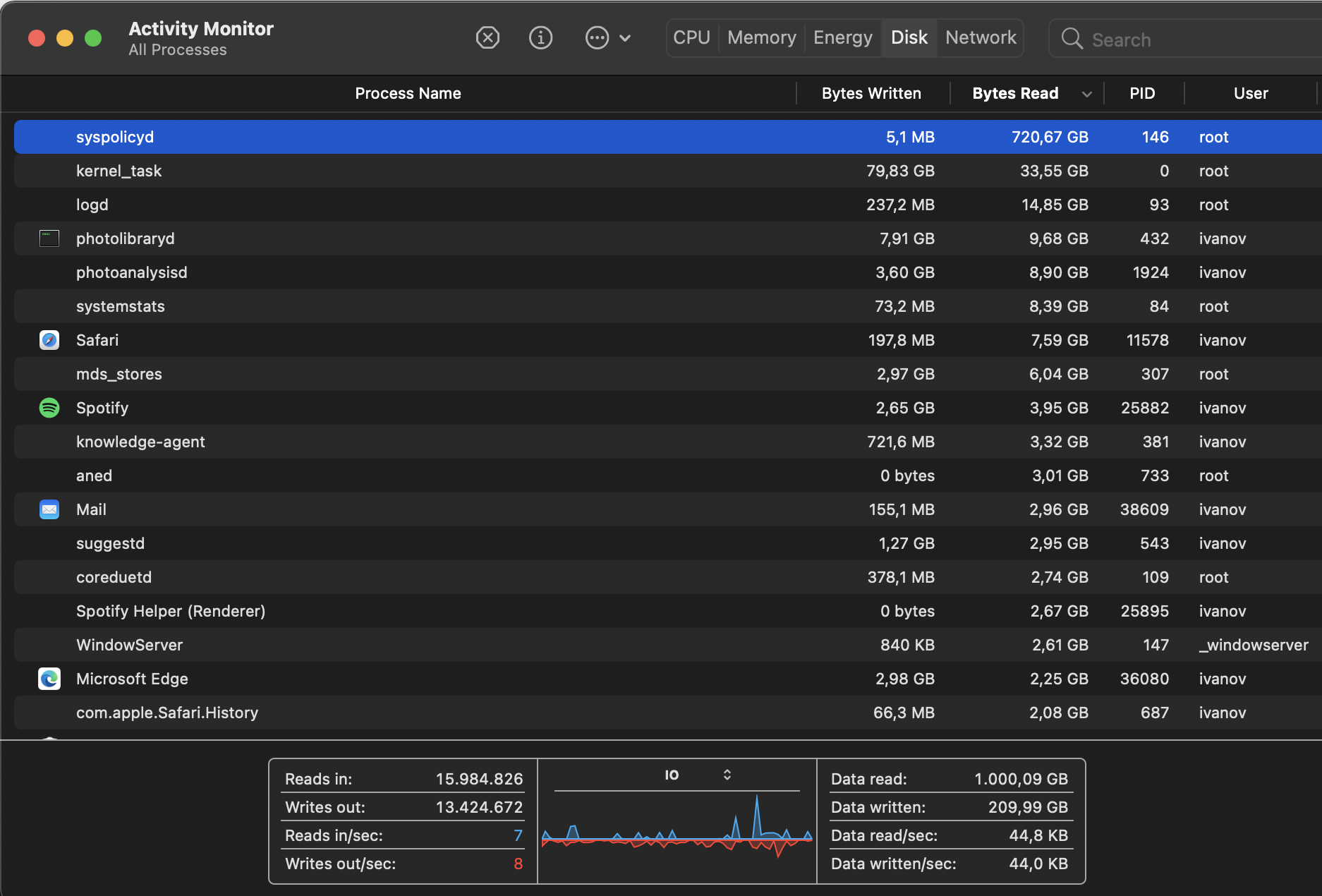
Task: Sort by Bytes Written column header
Action: tap(871, 93)
